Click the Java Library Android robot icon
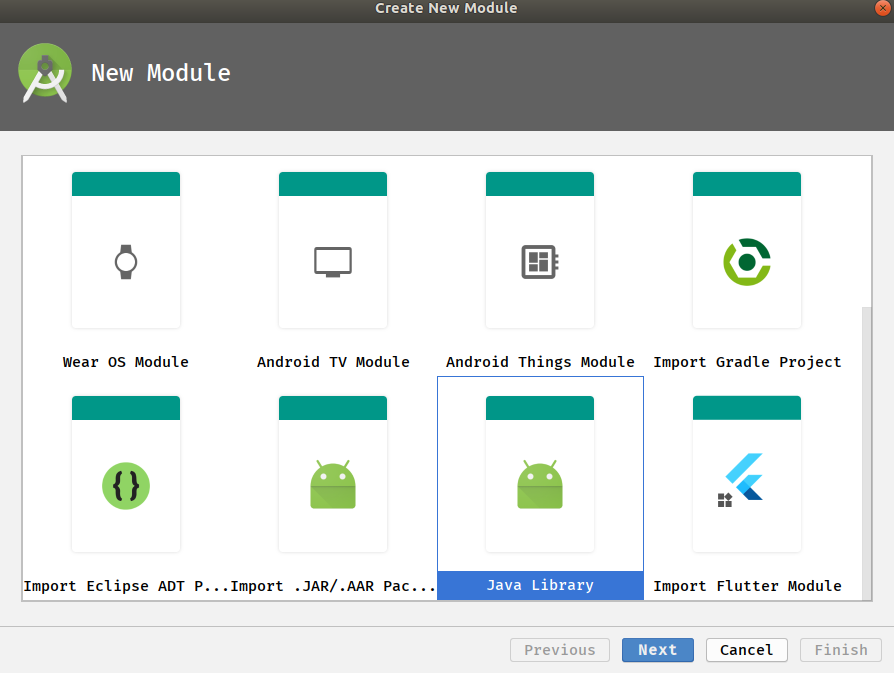This screenshot has height=673, width=894. (540, 485)
